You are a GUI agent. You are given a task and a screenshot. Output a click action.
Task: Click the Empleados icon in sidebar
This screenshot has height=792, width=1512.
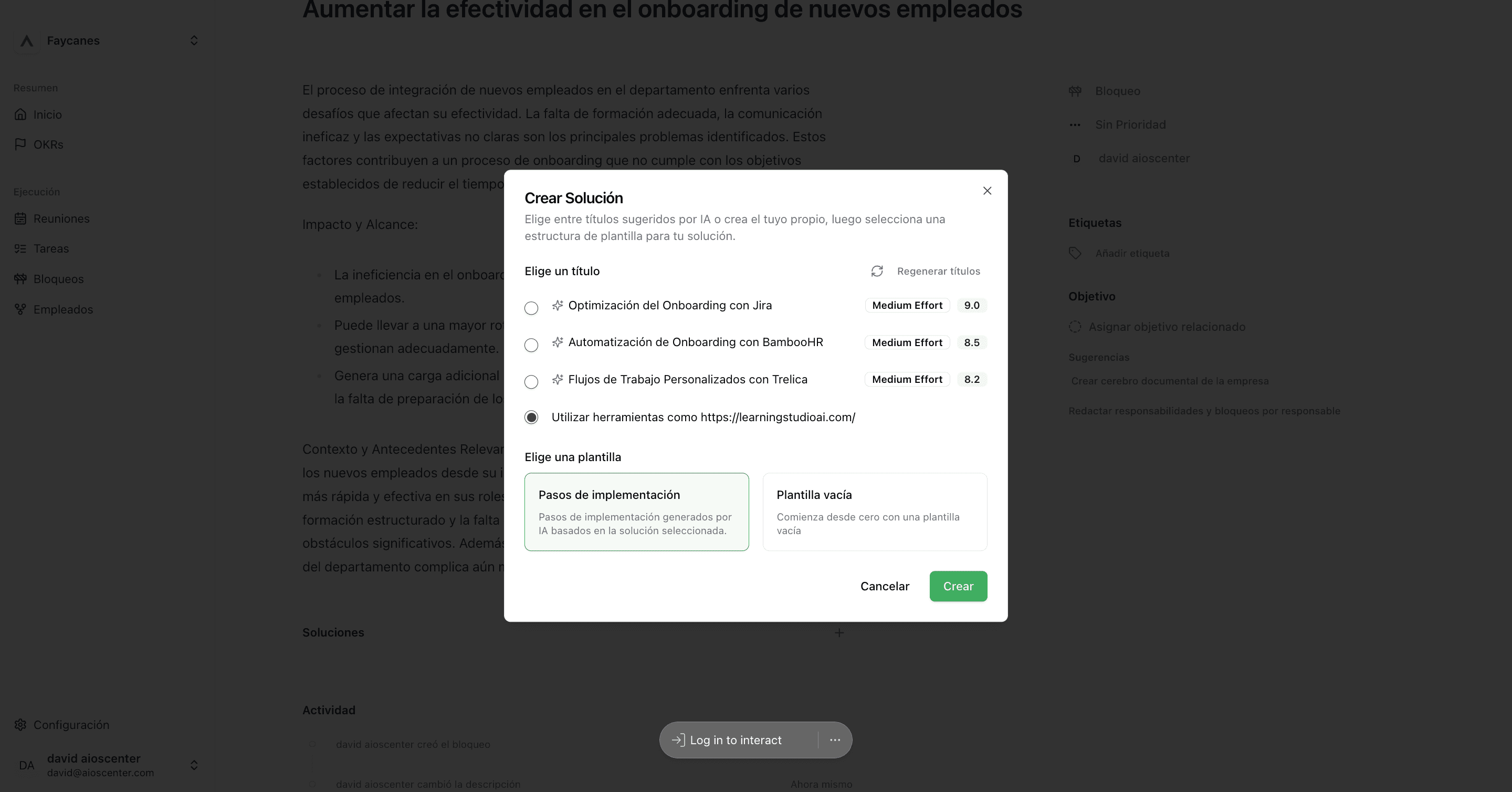20,309
